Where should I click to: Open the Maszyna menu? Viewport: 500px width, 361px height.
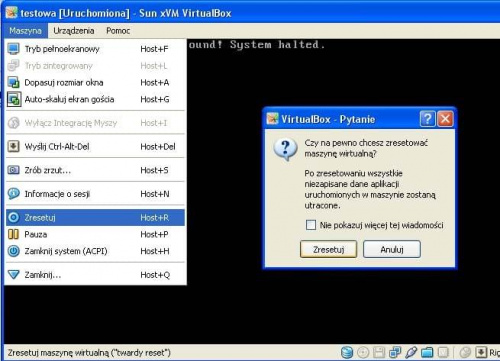point(26,31)
